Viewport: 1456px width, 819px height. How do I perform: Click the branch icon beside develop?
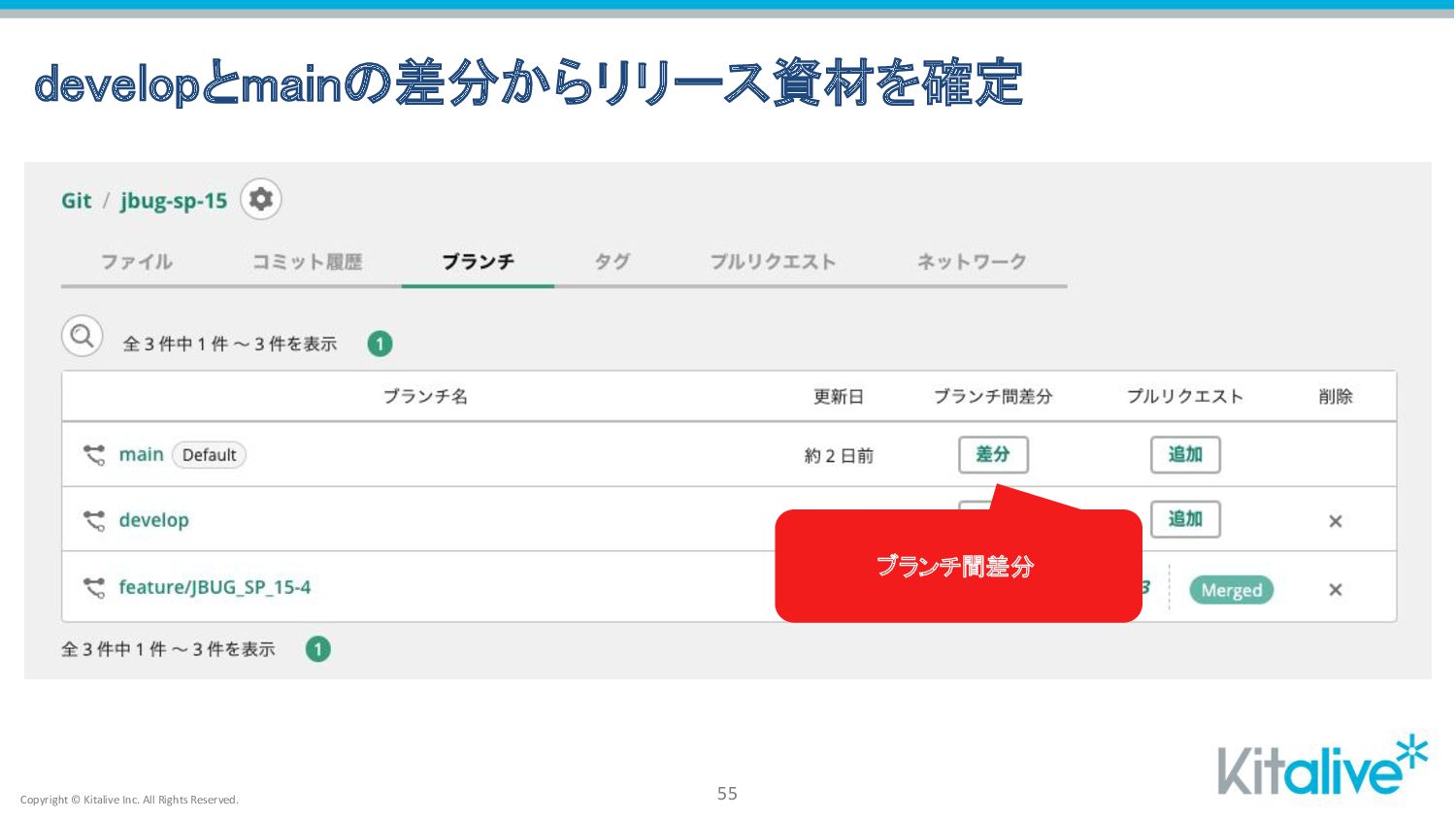pyautogui.click(x=94, y=521)
